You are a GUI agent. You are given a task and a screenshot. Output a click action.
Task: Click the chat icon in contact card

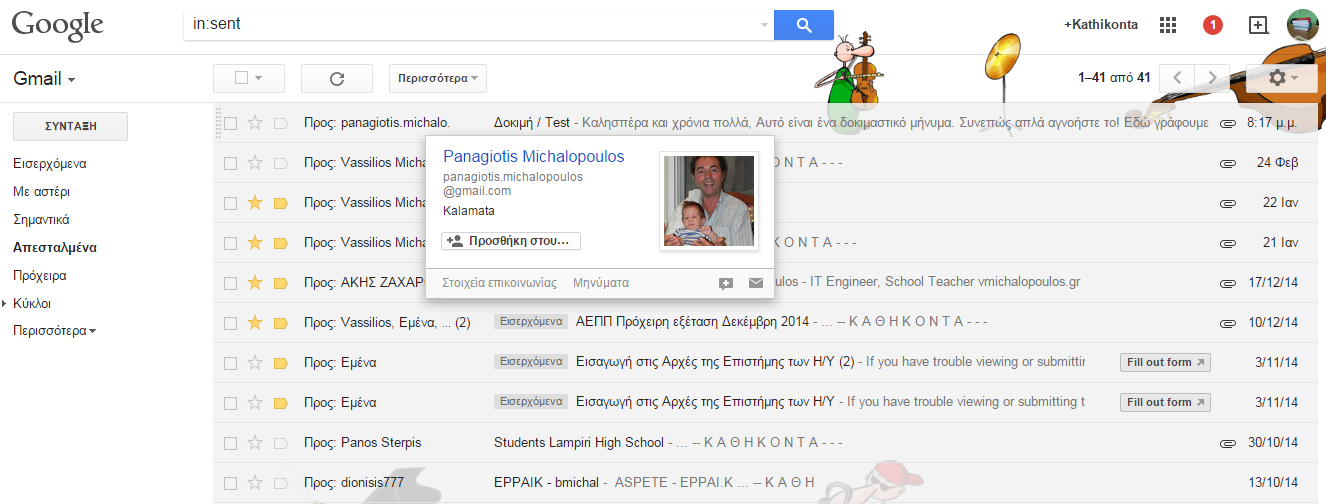726,283
